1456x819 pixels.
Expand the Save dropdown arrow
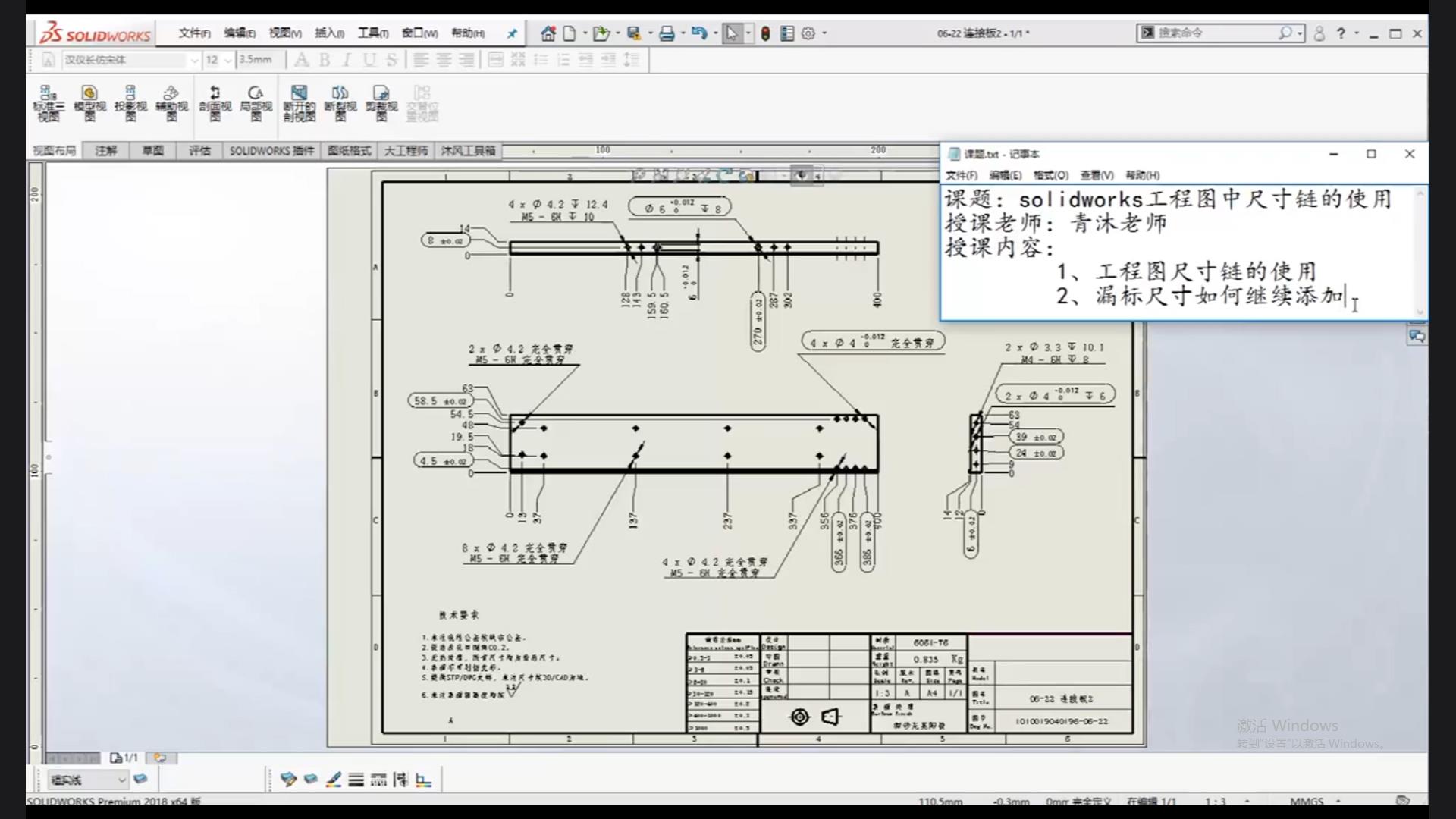650,33
